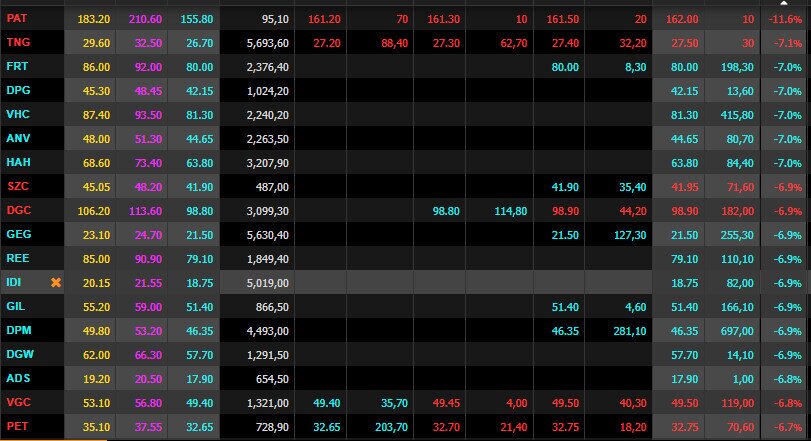Click DPM bid volume 281,10
The width and height of the screenshot is (811, 441).
point(629,331)
